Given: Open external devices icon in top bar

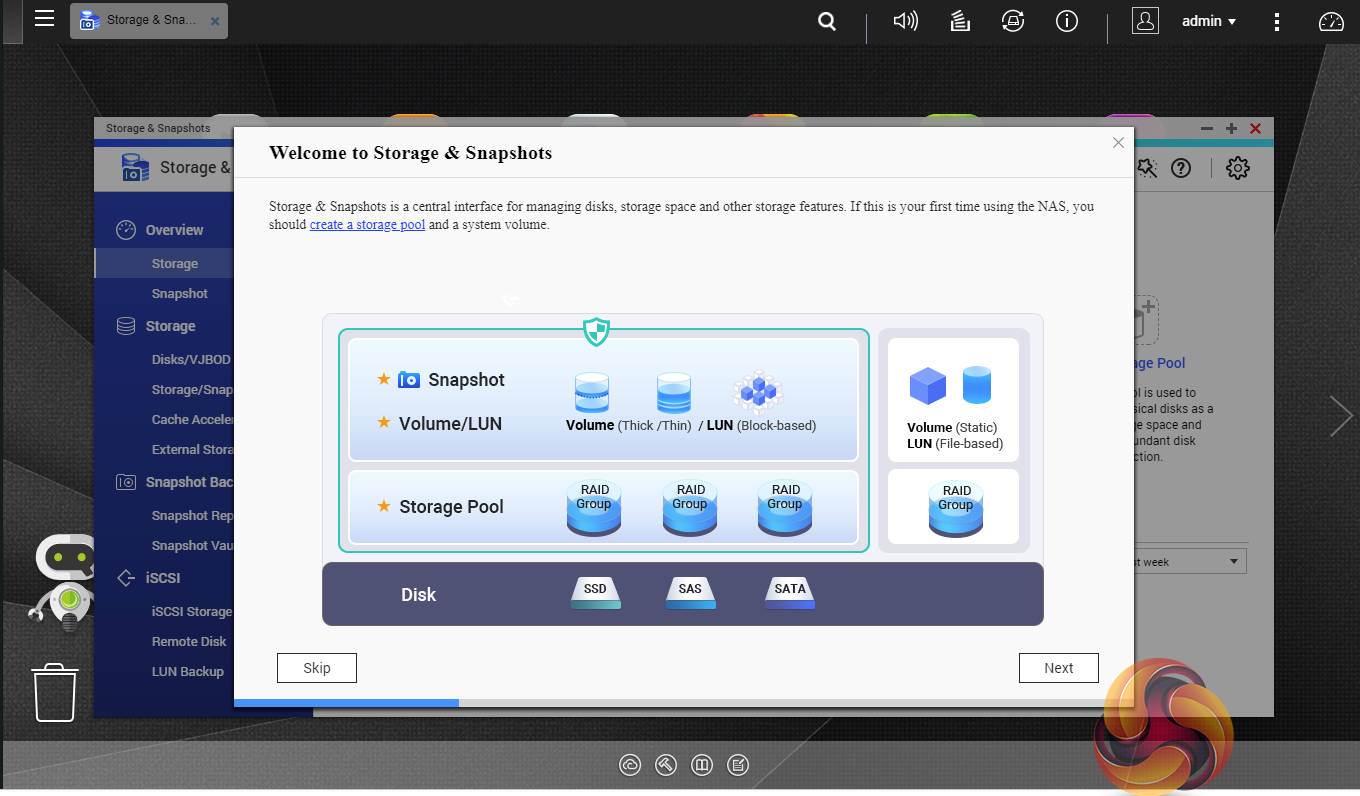Looking at the screenshot, I should click(x=1013, y=21).
